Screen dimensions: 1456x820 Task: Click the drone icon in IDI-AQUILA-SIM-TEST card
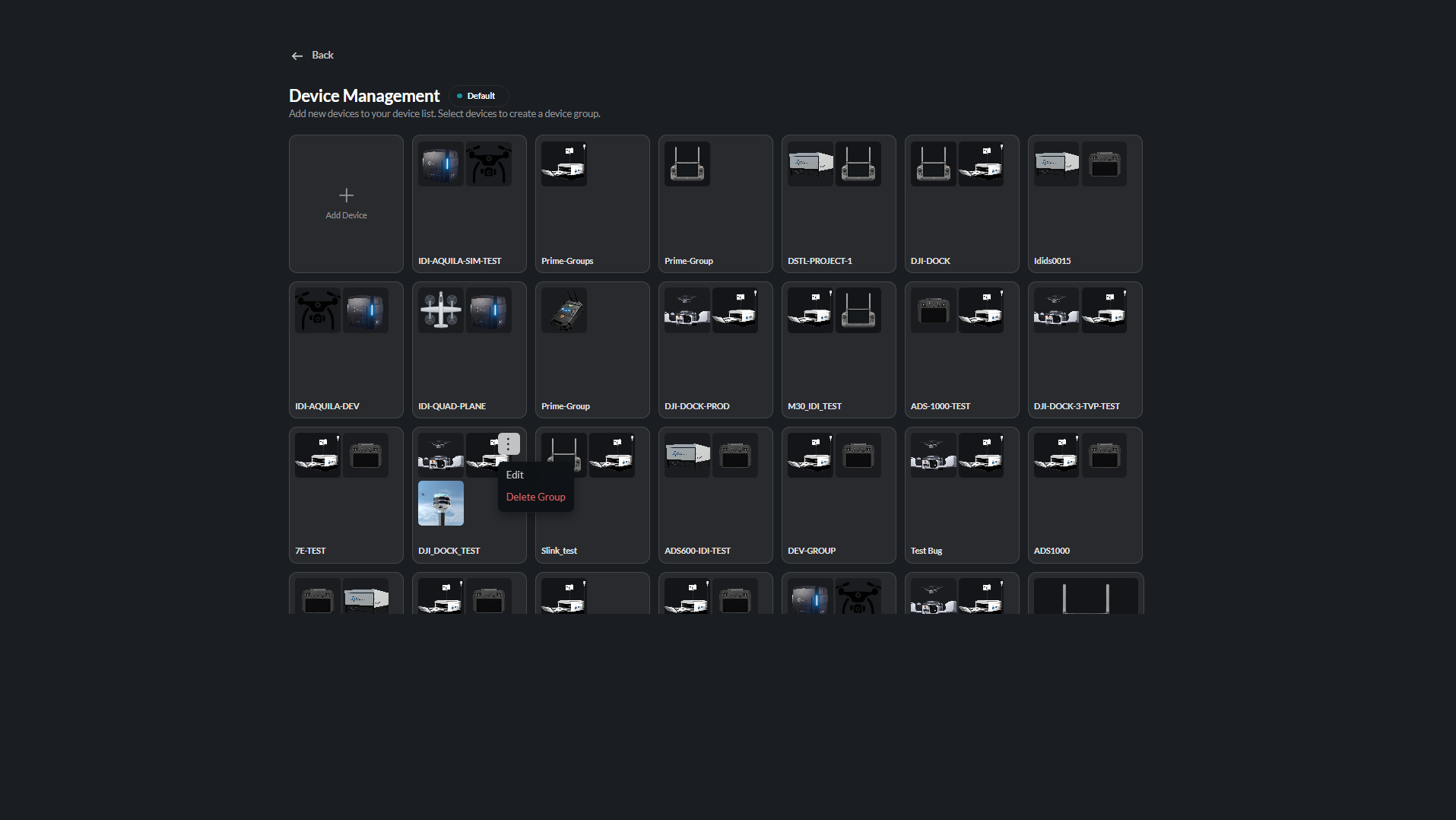pyautogui.click(x=489, y=164)
